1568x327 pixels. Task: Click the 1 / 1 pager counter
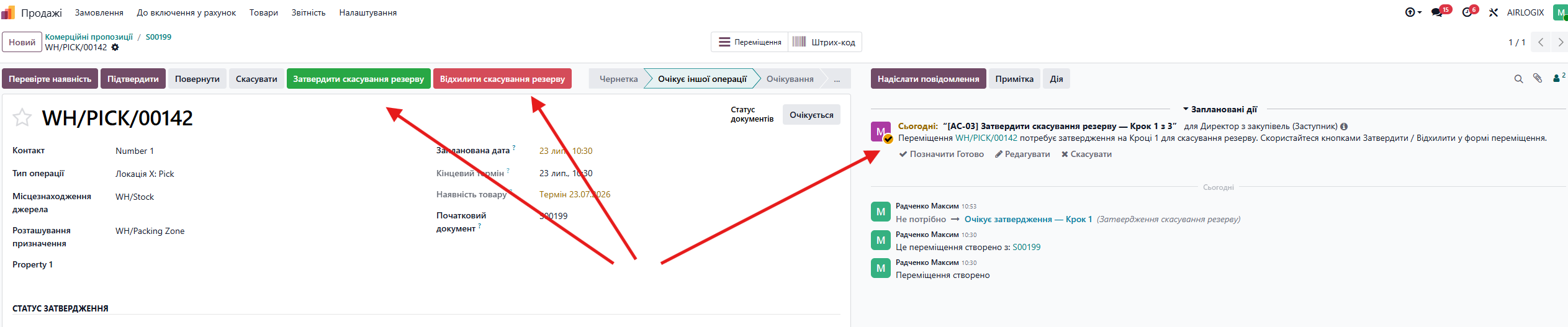(1516, 42)
